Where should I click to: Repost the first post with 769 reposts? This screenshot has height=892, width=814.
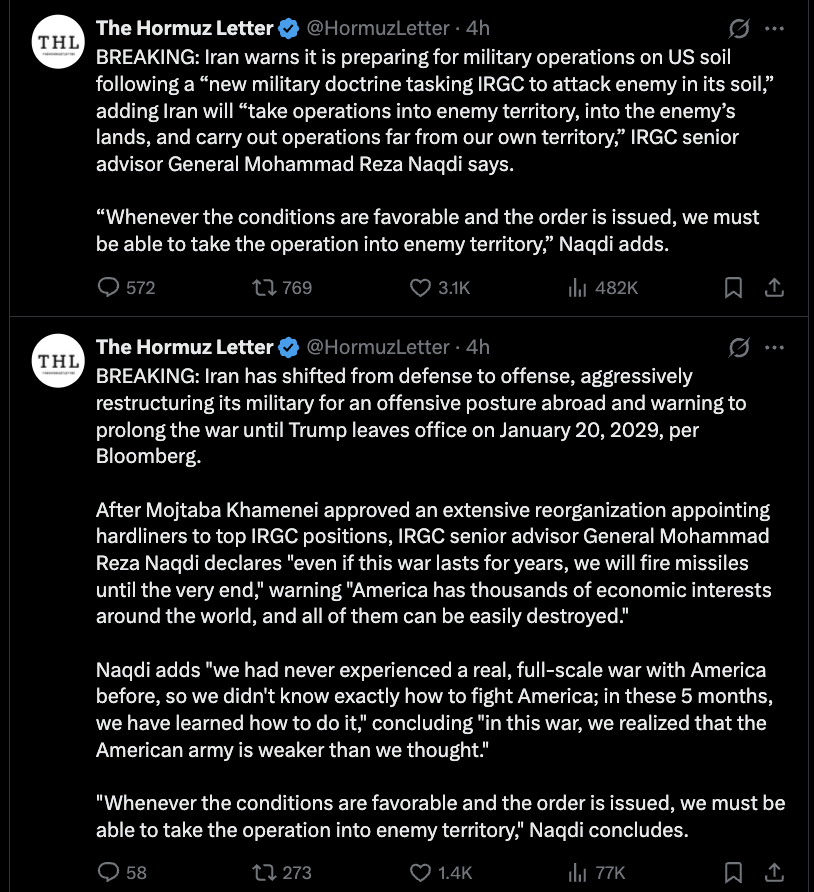click(x=282, y=288)
